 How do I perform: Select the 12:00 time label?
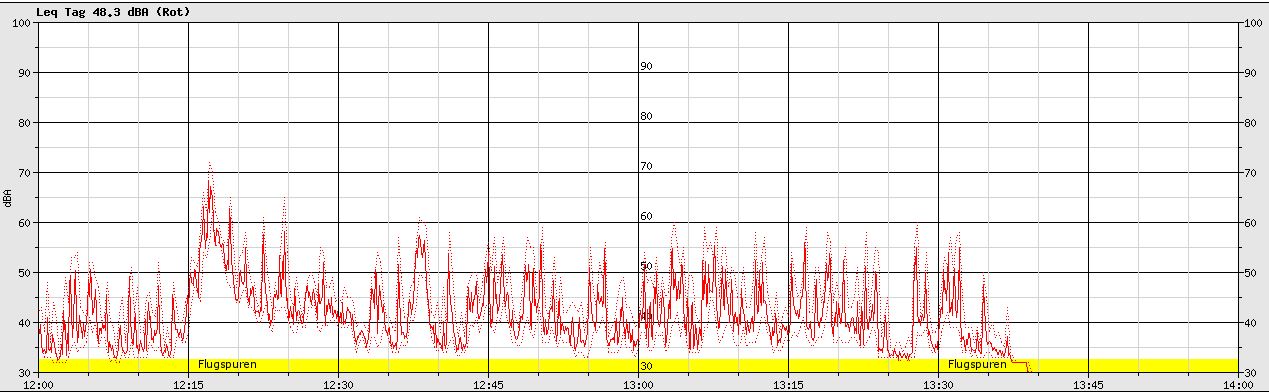[39, 384]
